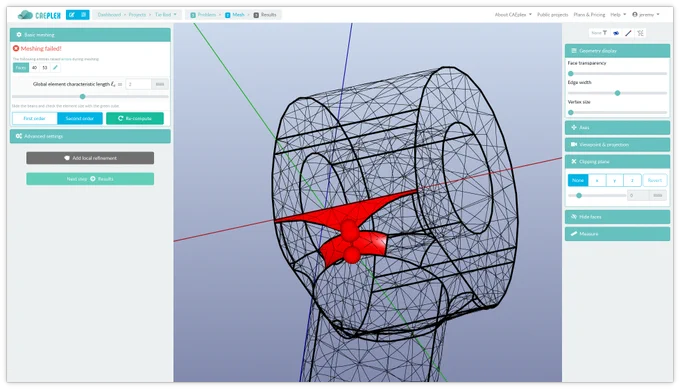Switch to the edit mode pencil icon

click(72, 15)
